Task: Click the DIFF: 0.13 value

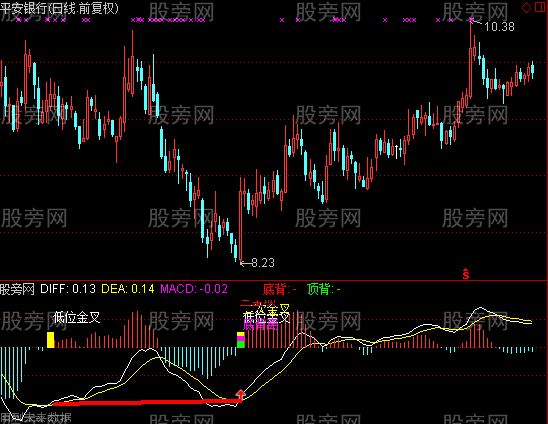Action: 68,289
